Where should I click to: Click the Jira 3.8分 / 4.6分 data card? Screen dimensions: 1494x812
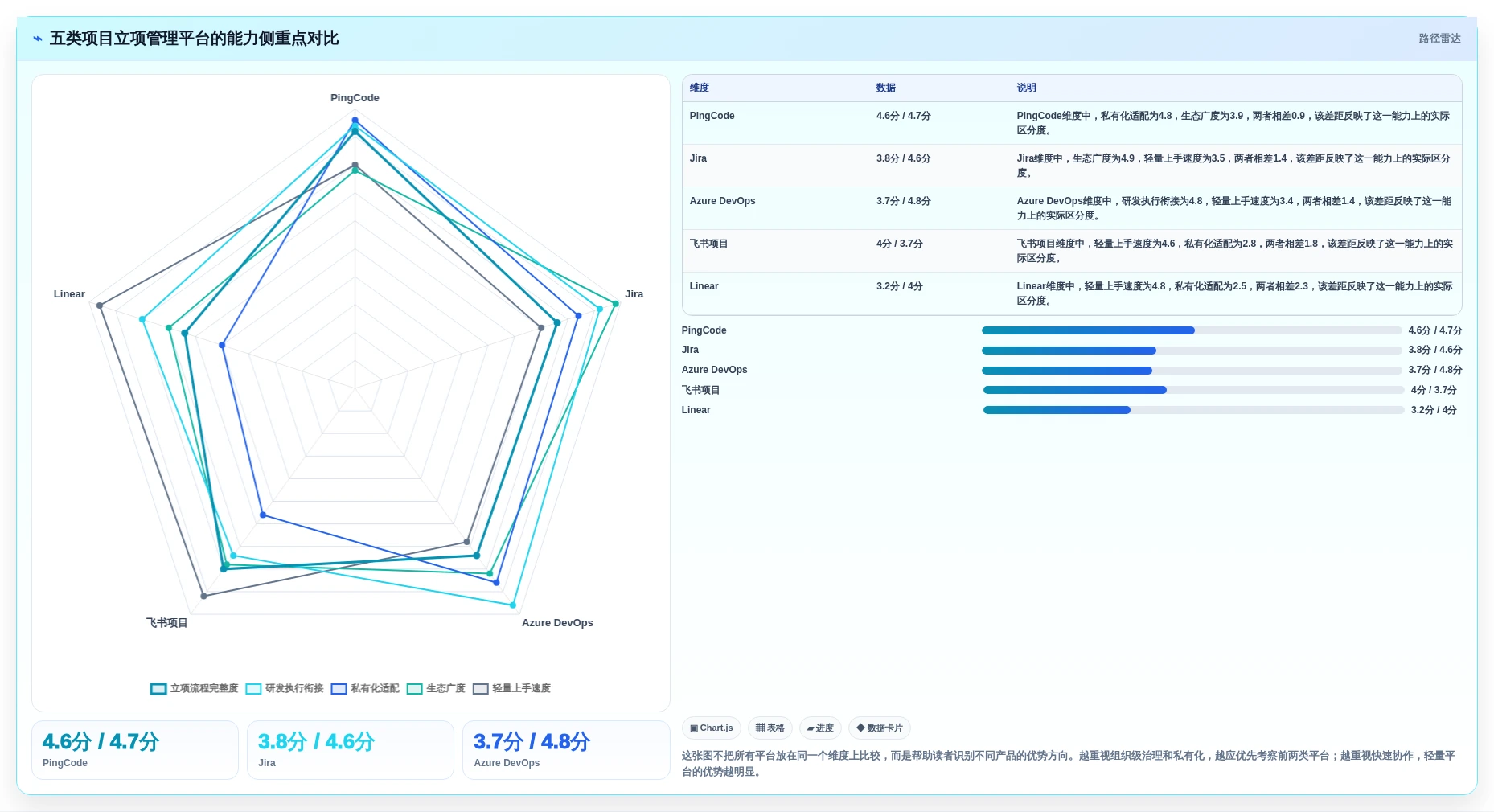351,750
